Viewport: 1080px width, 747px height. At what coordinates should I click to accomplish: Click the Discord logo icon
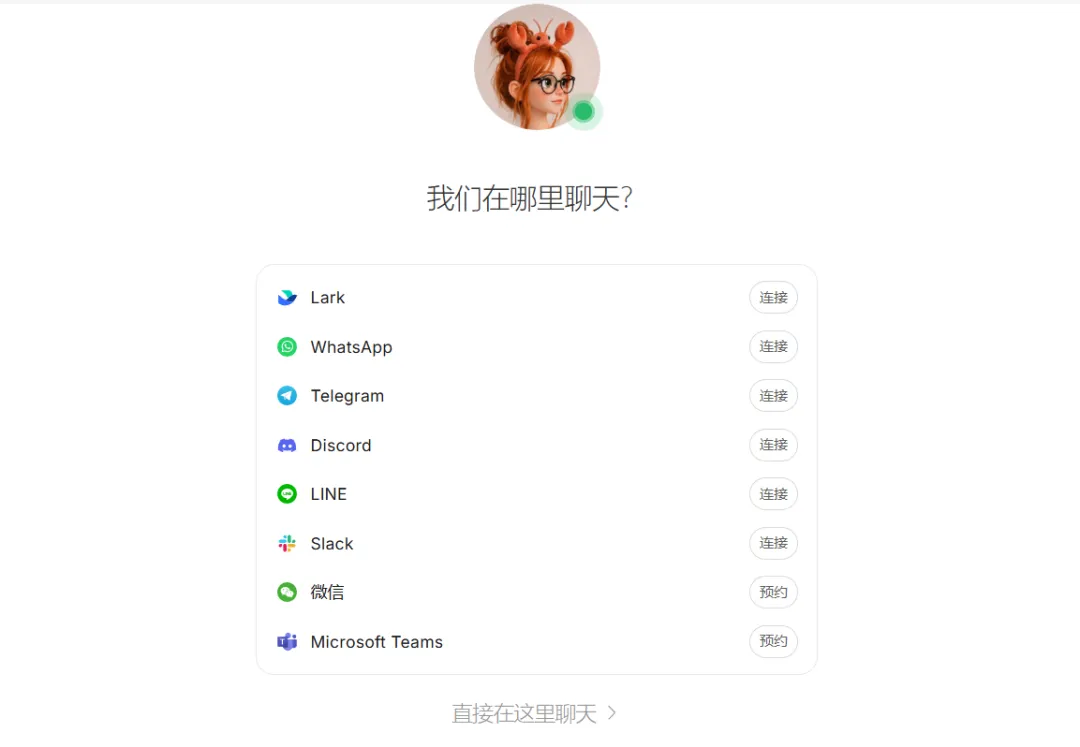(x=287, y=445)
